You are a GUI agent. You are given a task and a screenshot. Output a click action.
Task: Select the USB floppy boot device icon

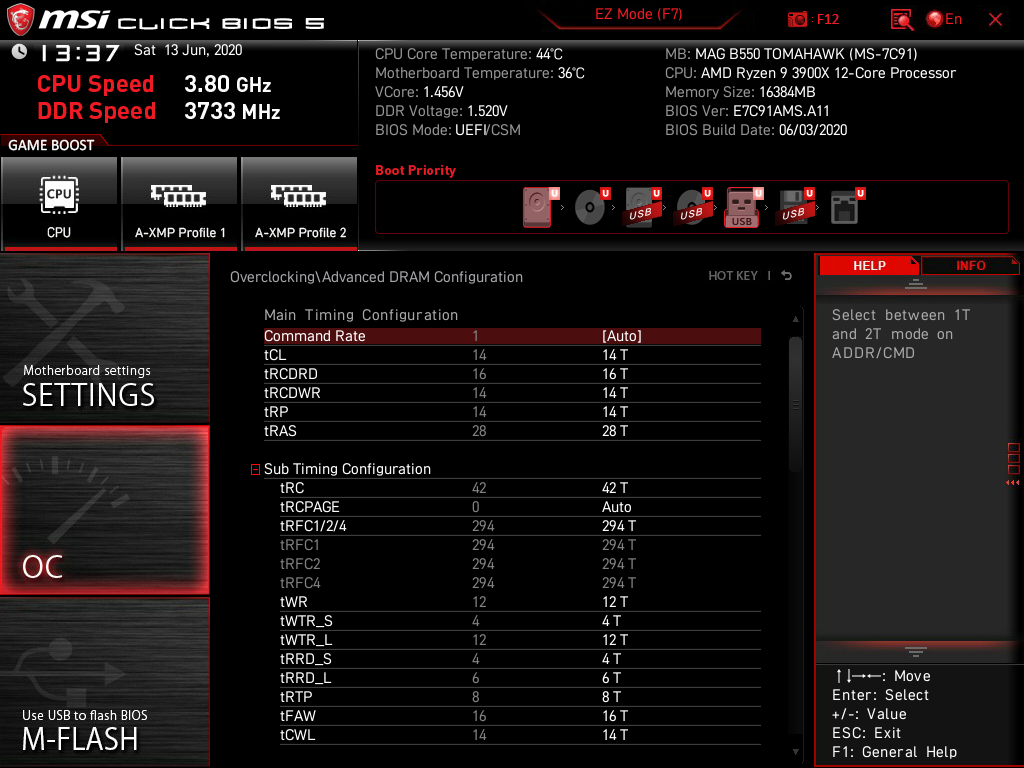pos(795,207)
